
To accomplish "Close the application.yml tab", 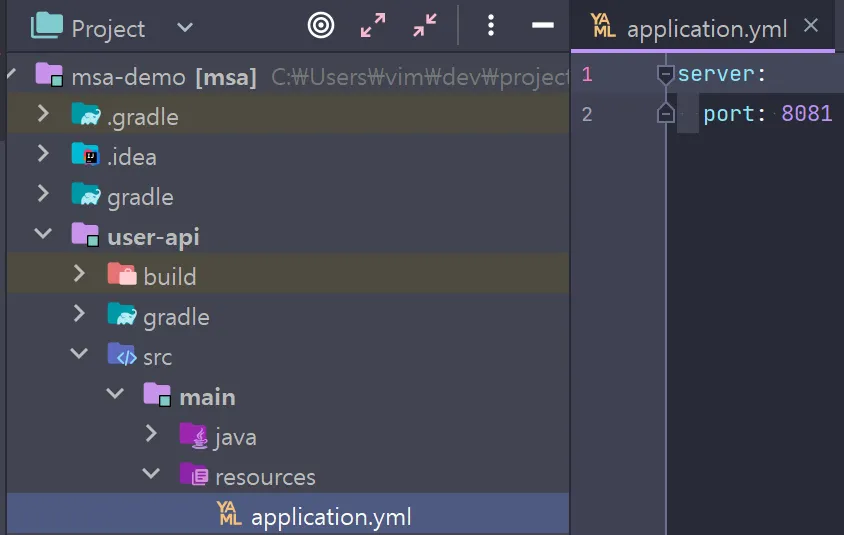I will [x=811, y=26].
